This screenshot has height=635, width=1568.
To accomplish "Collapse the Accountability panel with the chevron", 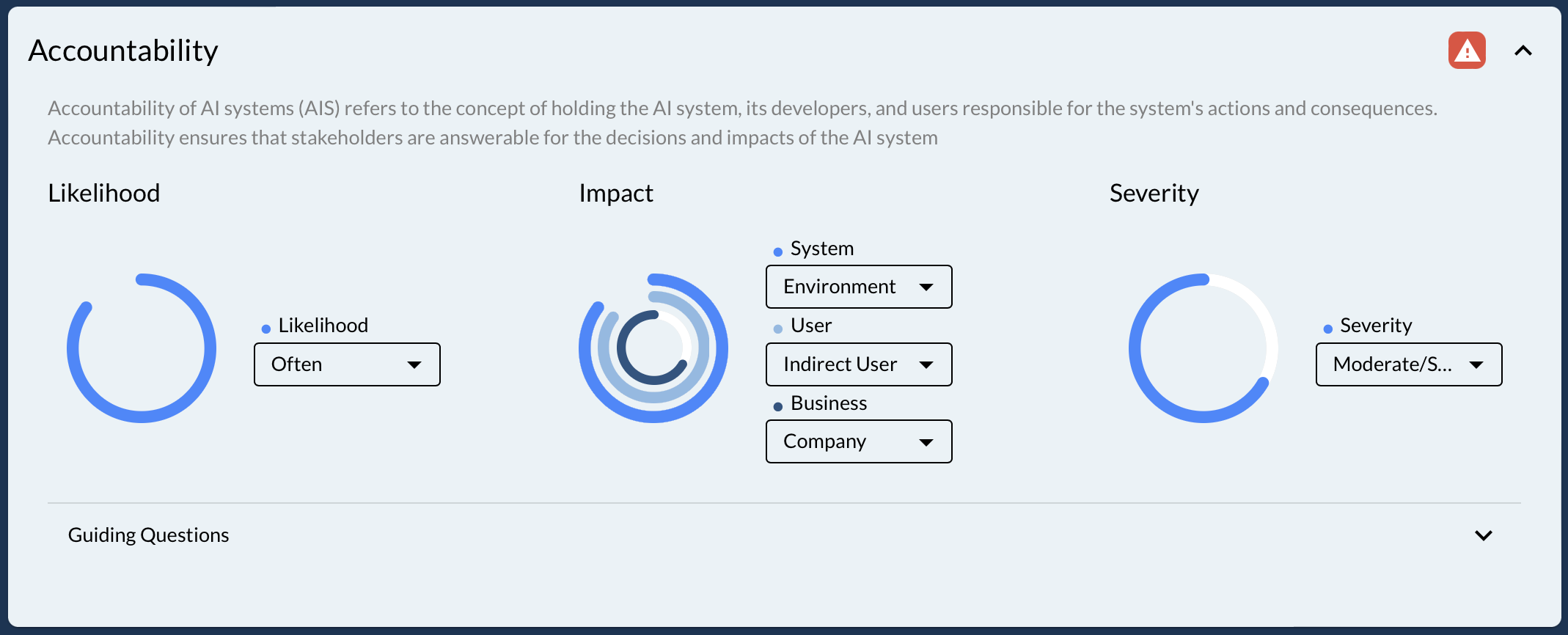I will pyautogui.click(x=1523, y=51).
